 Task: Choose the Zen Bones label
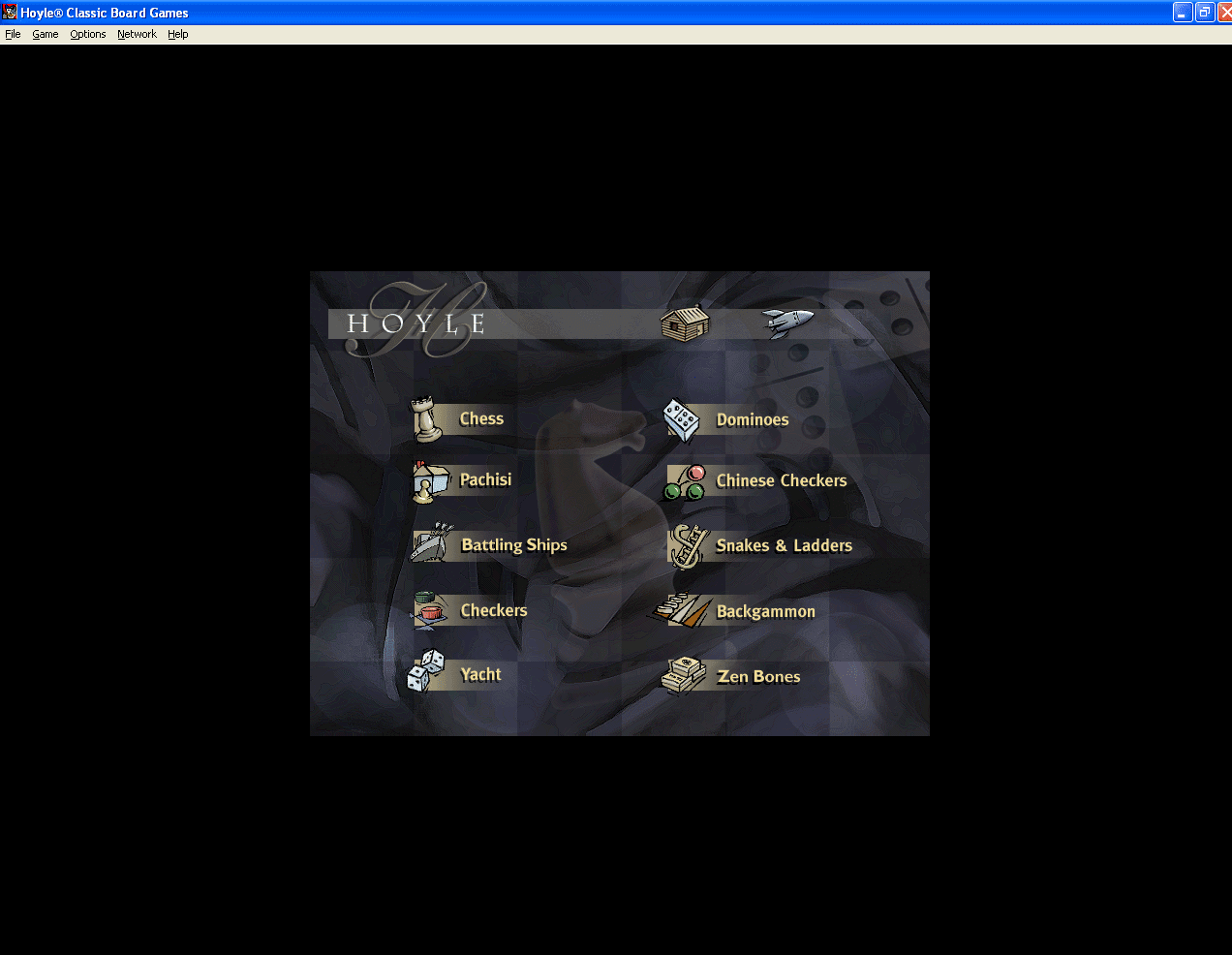[x=759, y=676]
